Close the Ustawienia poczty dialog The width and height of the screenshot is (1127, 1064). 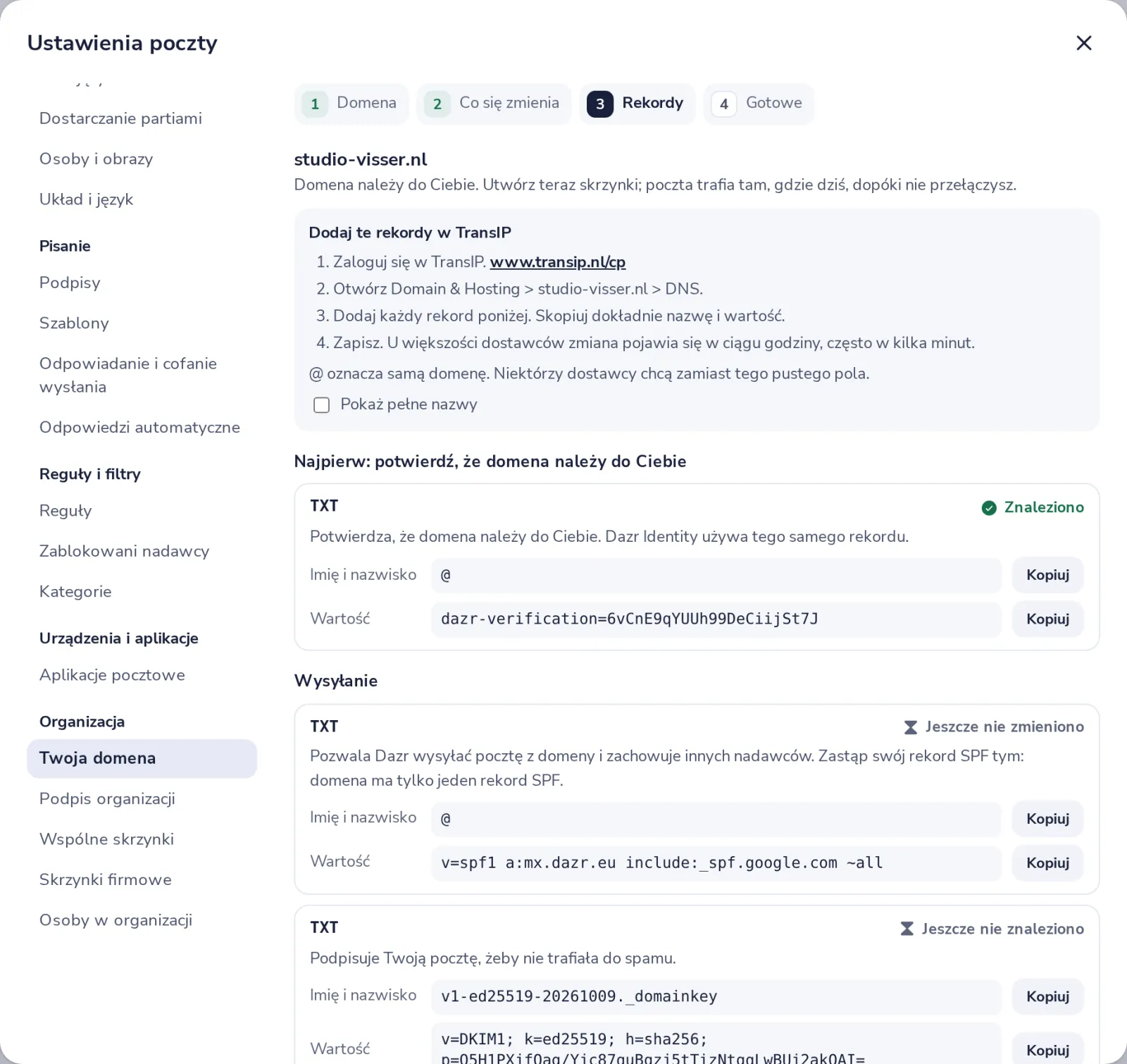[1084, 43]
